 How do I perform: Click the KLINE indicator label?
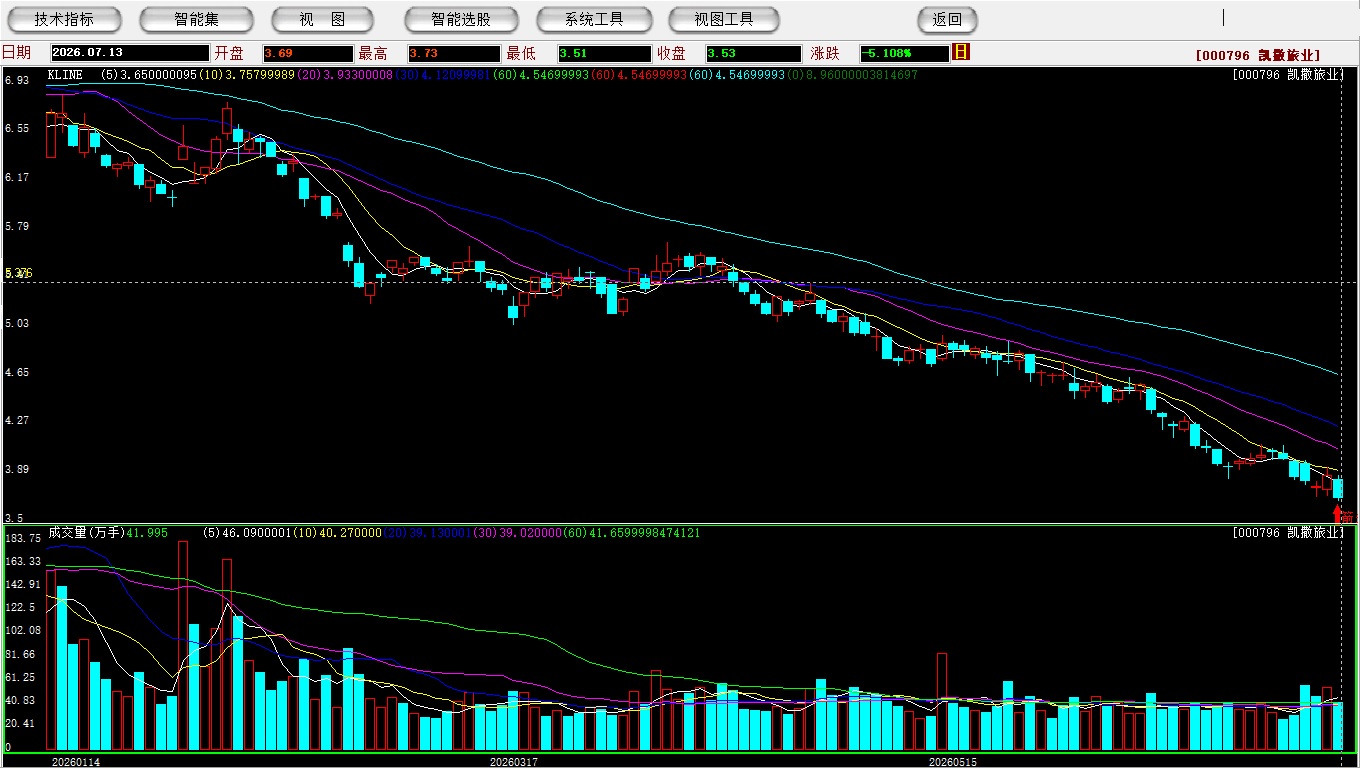click(x=65, y=75)
